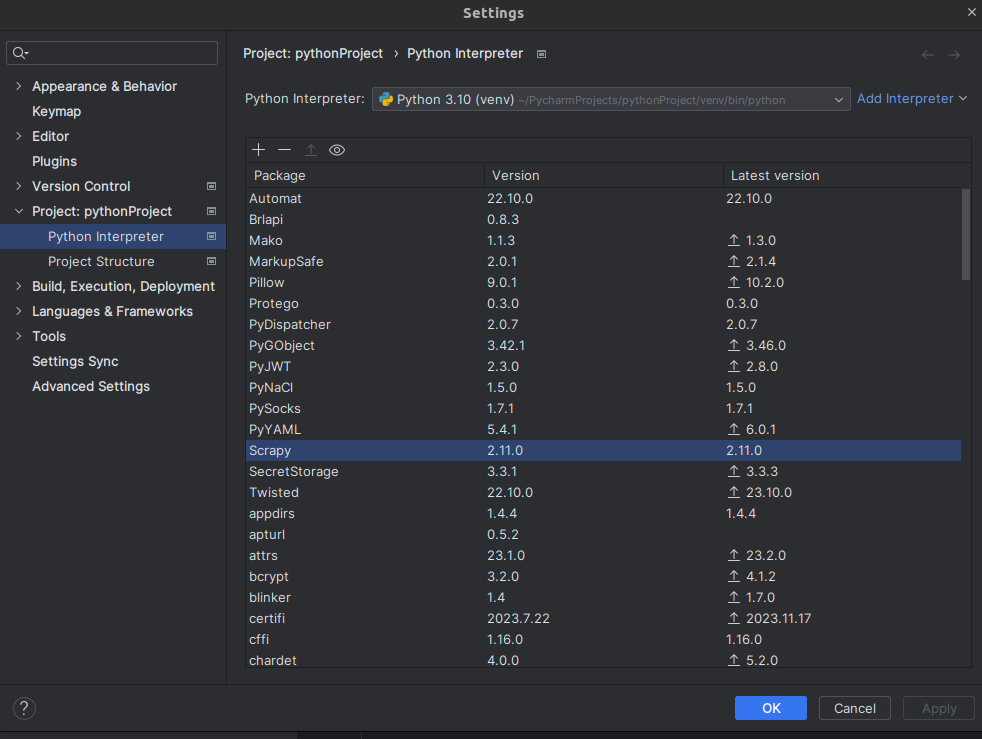982x739 pixels.
Task: Click the Python logo icon in interpreter field
Action: [x=386, y=99]
